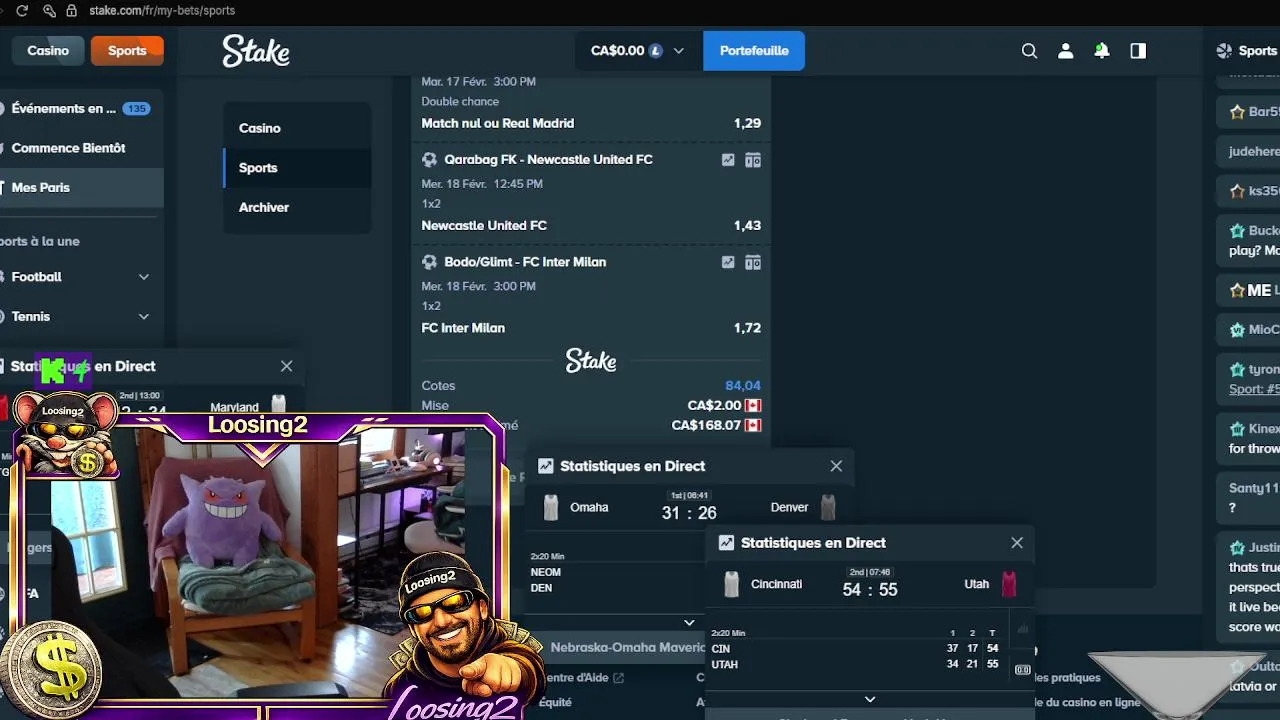Click chart icon in Cincinnati stats panel header
The image size is (1280, 720).
tap(727, 543)
